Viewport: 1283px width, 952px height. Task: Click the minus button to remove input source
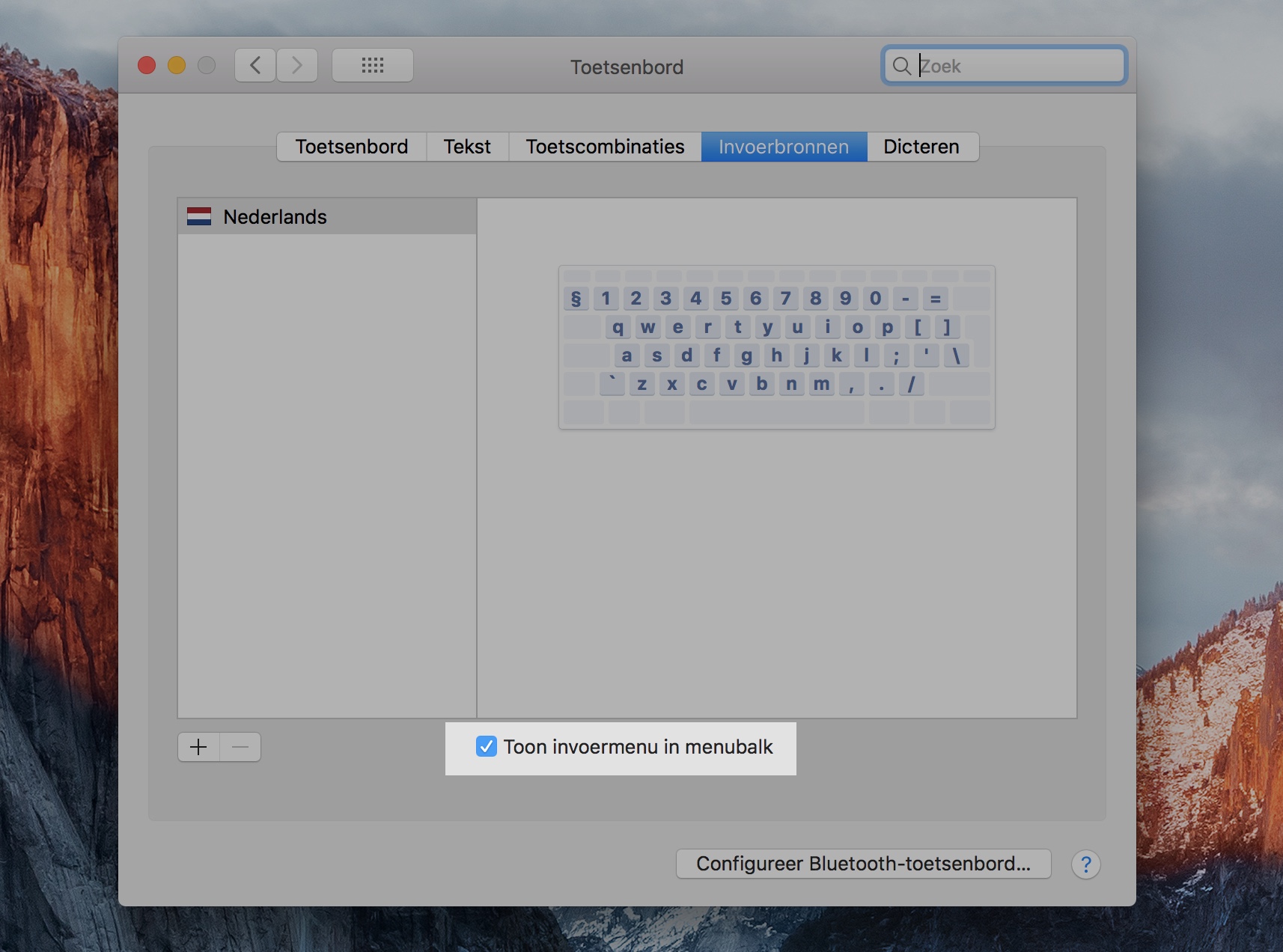click(240, 747)
